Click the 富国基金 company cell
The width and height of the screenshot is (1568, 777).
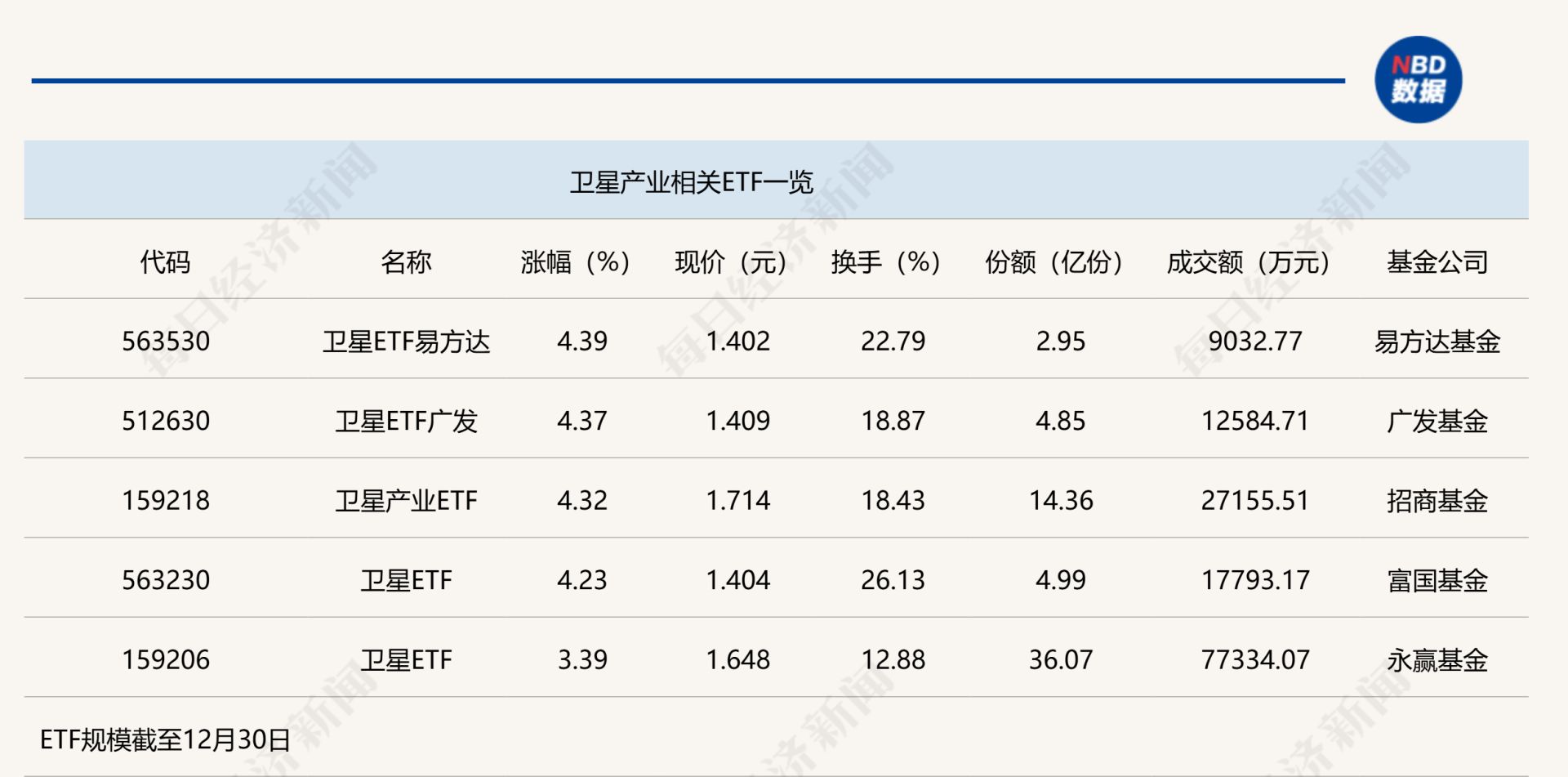click(1437, 580)
